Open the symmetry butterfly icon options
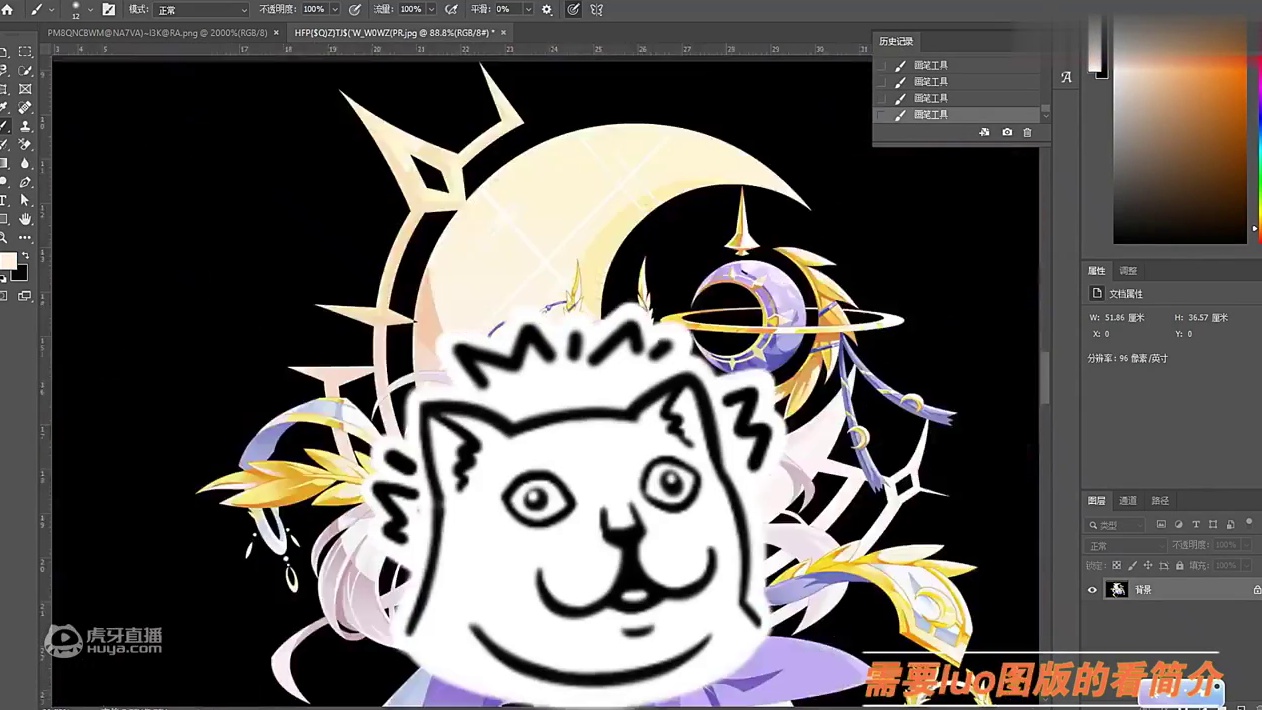Screen dimensions: 1262x710 (x=597, y=9)
